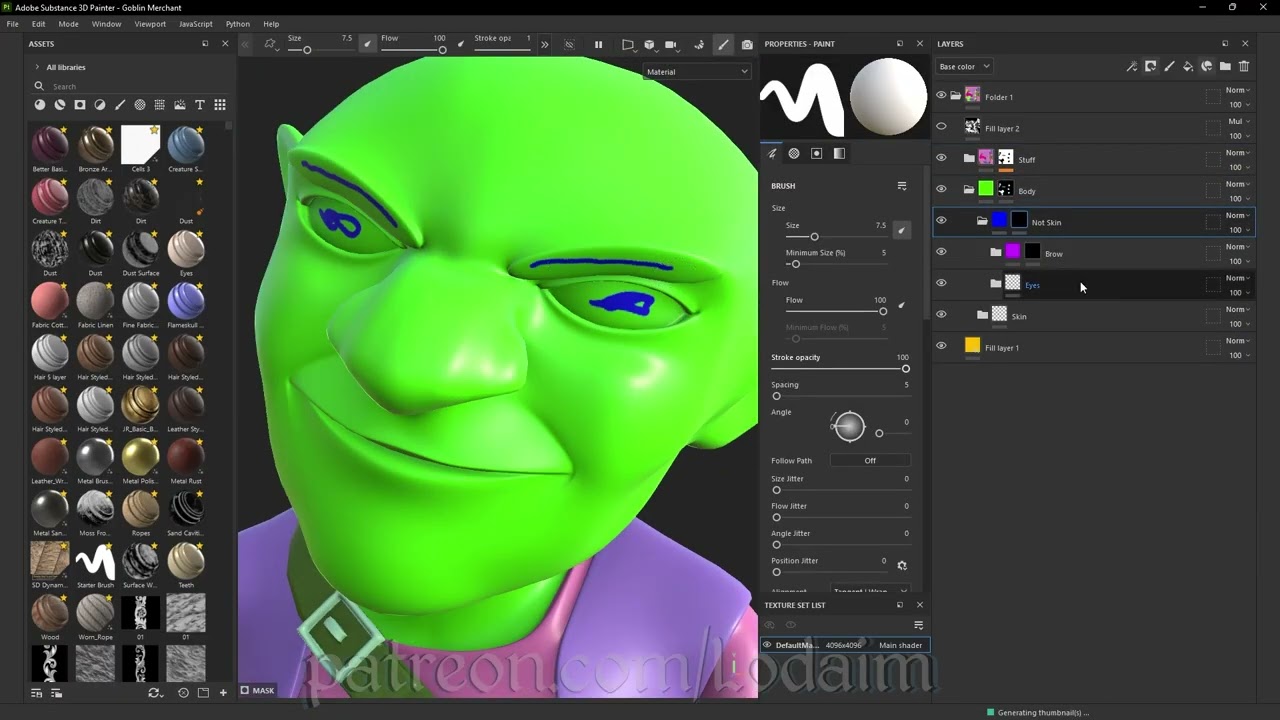
Task: Select DefaultMaterial texture set row
Action: coord(845,645)
